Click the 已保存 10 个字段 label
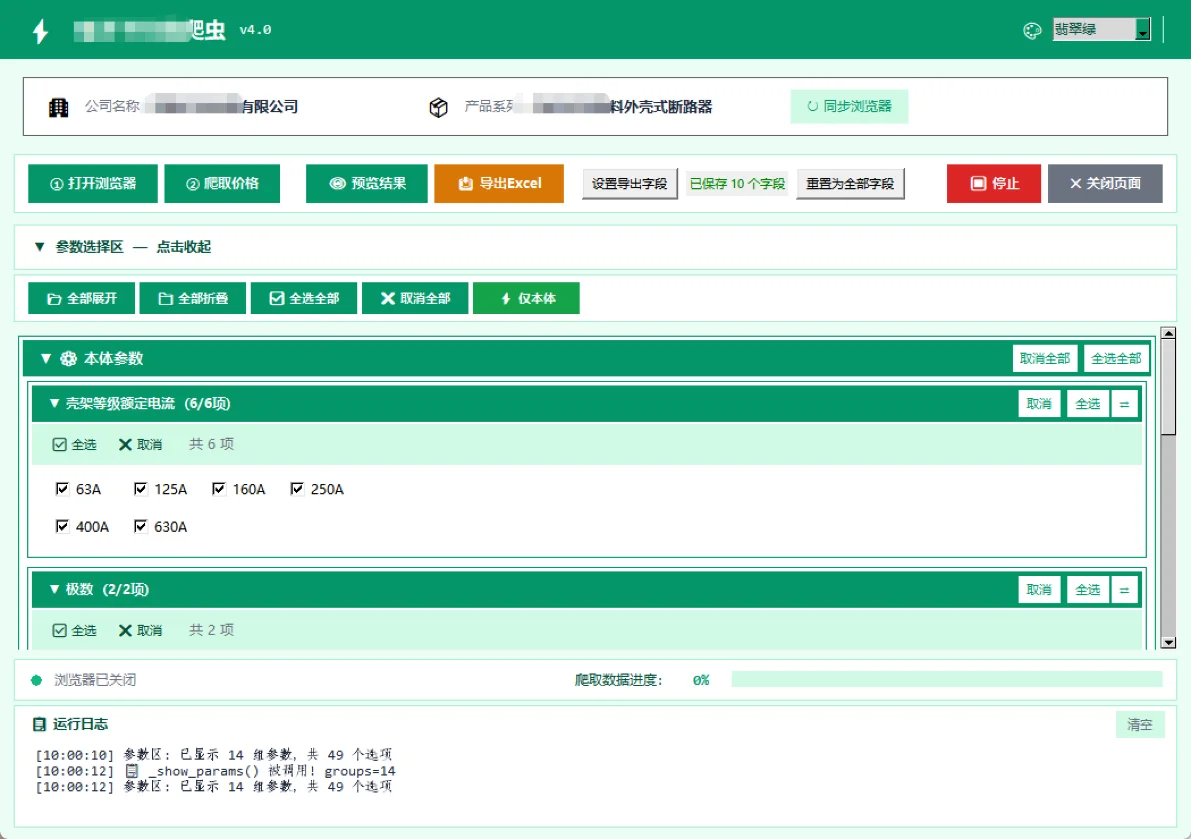The height and width of the screenshot is (839, 1191). click(x=737, y=184)
